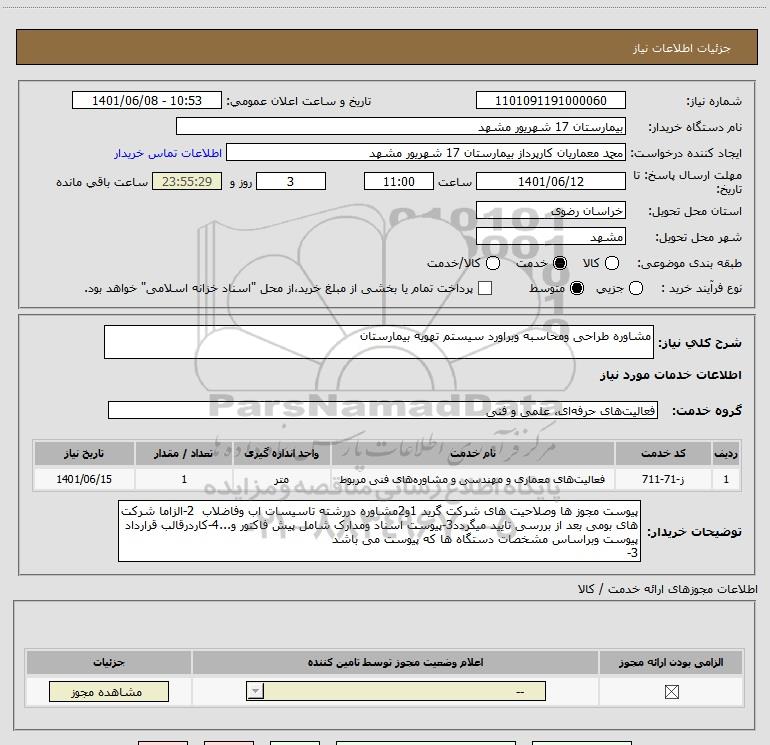This screenshot has width=770, height=745.
Task: Toggle the mandatory license checkbox
Action: 671,692
